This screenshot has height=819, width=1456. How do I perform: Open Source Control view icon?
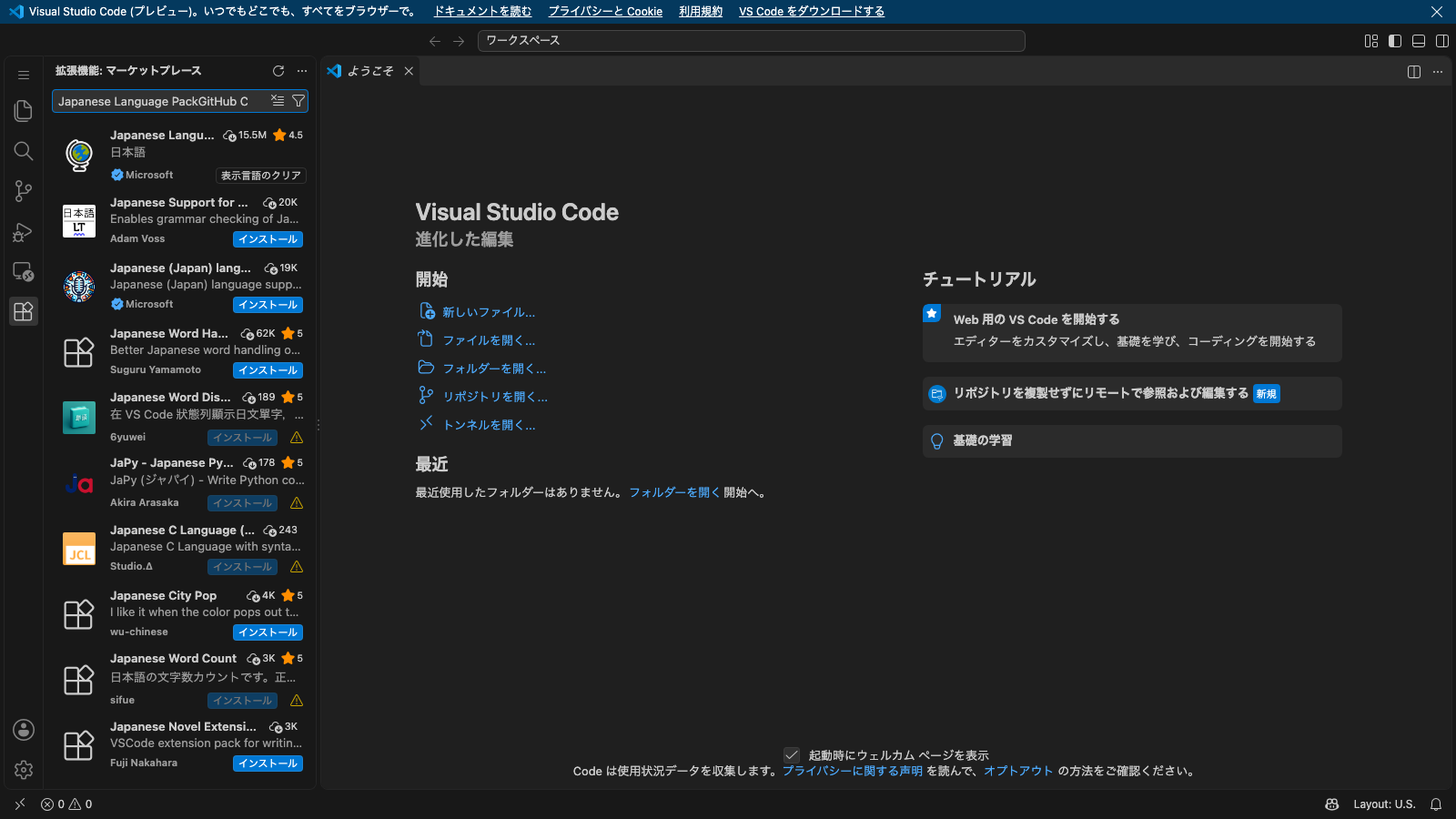pyautogui.click(x=24, y=191)
